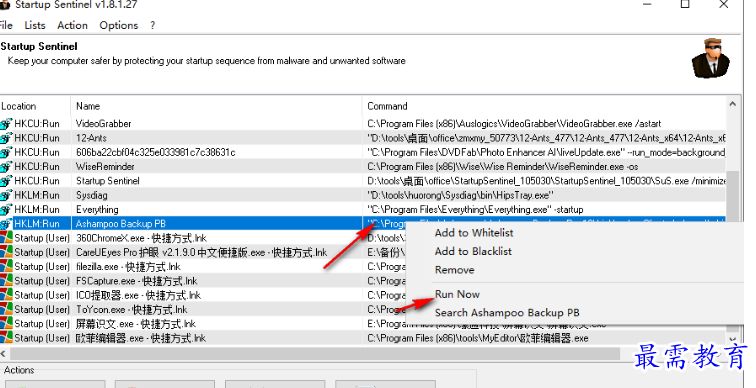
Task: Click the registry icon of Ashampoo Backup PB row
Action: click(6, 224)
